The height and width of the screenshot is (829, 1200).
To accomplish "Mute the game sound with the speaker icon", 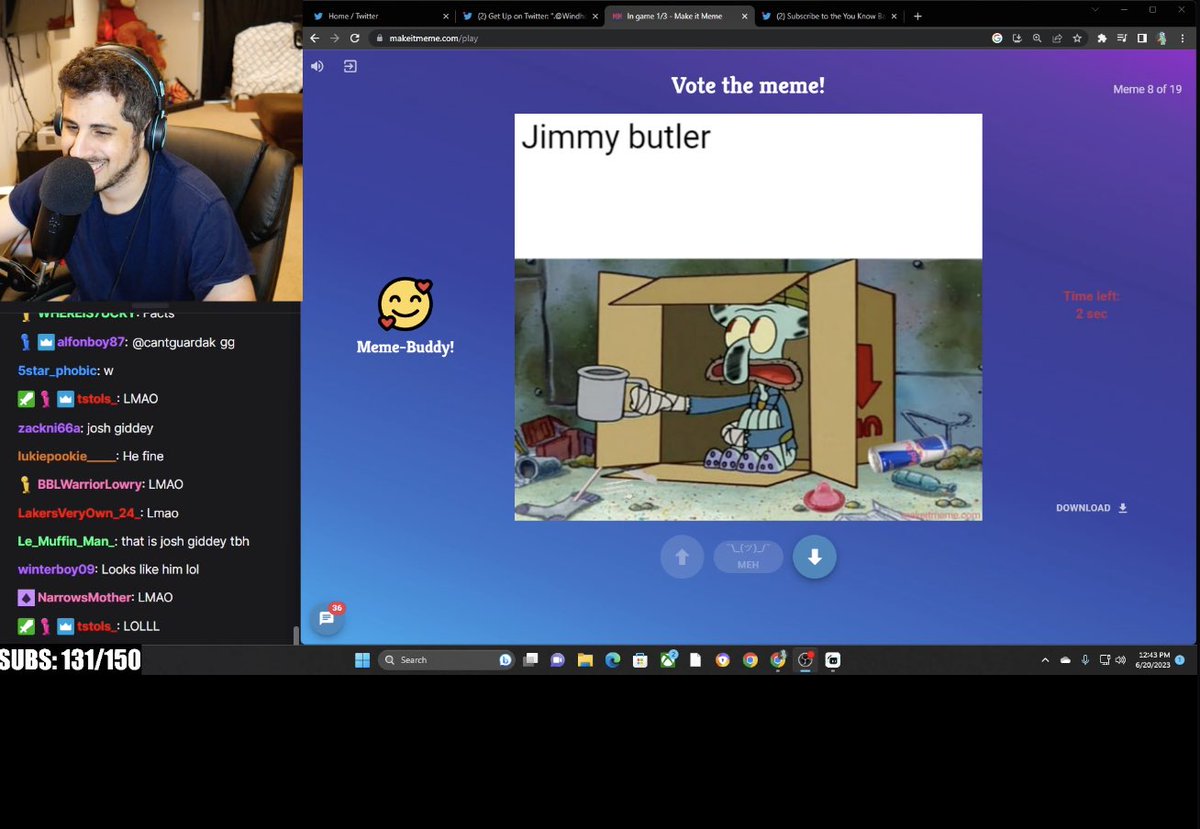I will click(317, 66).
